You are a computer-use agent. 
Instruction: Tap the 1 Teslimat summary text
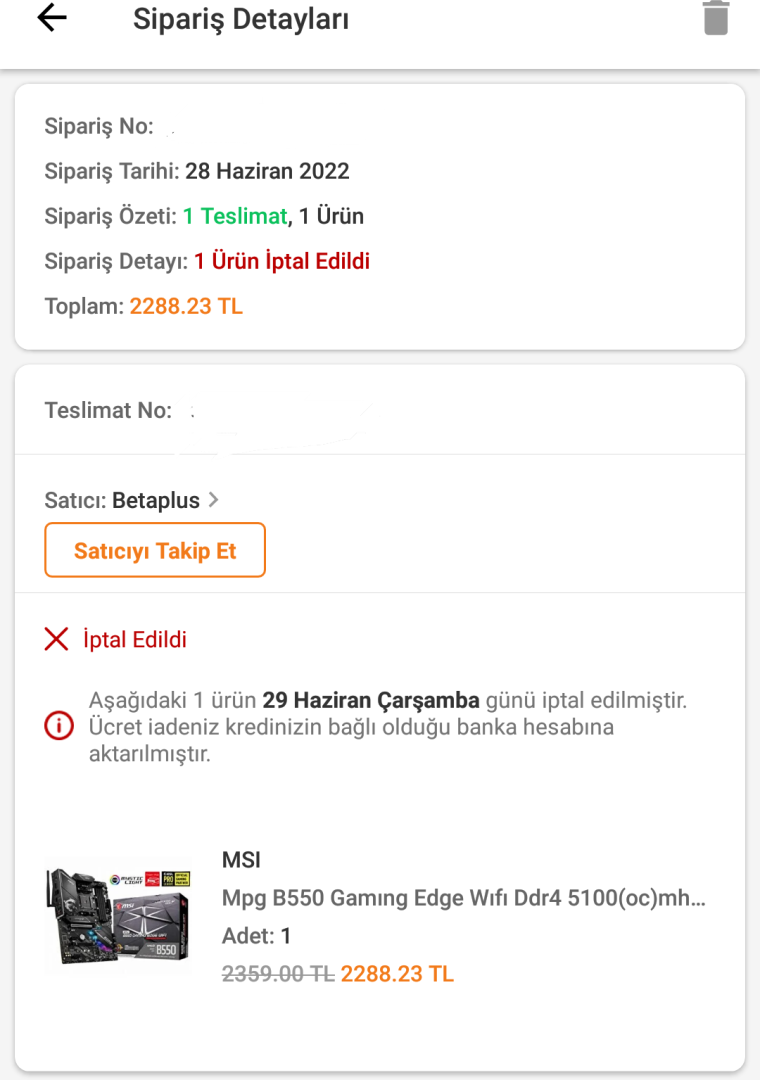(235, 216)
